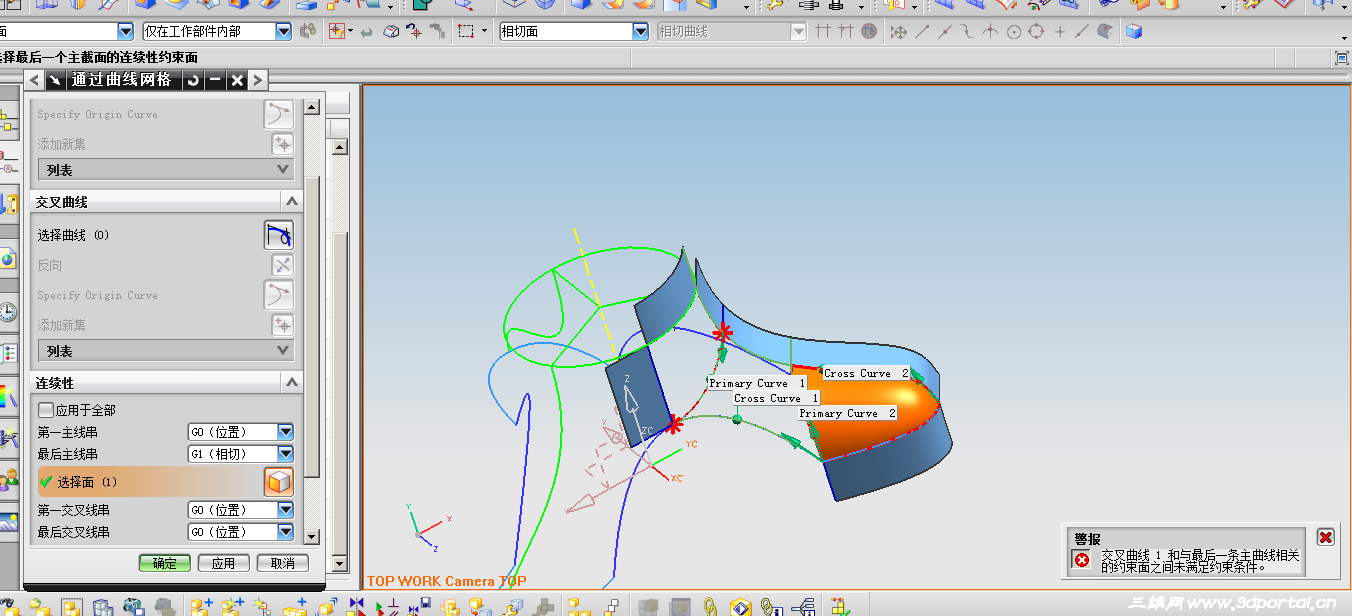Click the select face cube icon
This screenshot has height=616, width=1352.
click(x=279, y=482)
